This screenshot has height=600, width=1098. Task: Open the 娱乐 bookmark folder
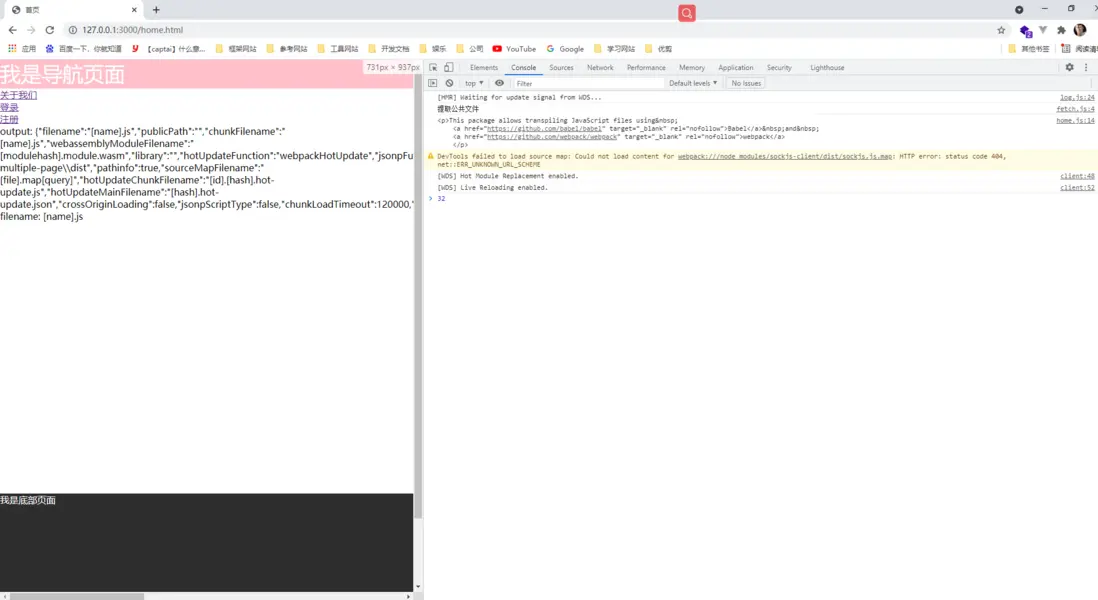(x=433, y=49)
